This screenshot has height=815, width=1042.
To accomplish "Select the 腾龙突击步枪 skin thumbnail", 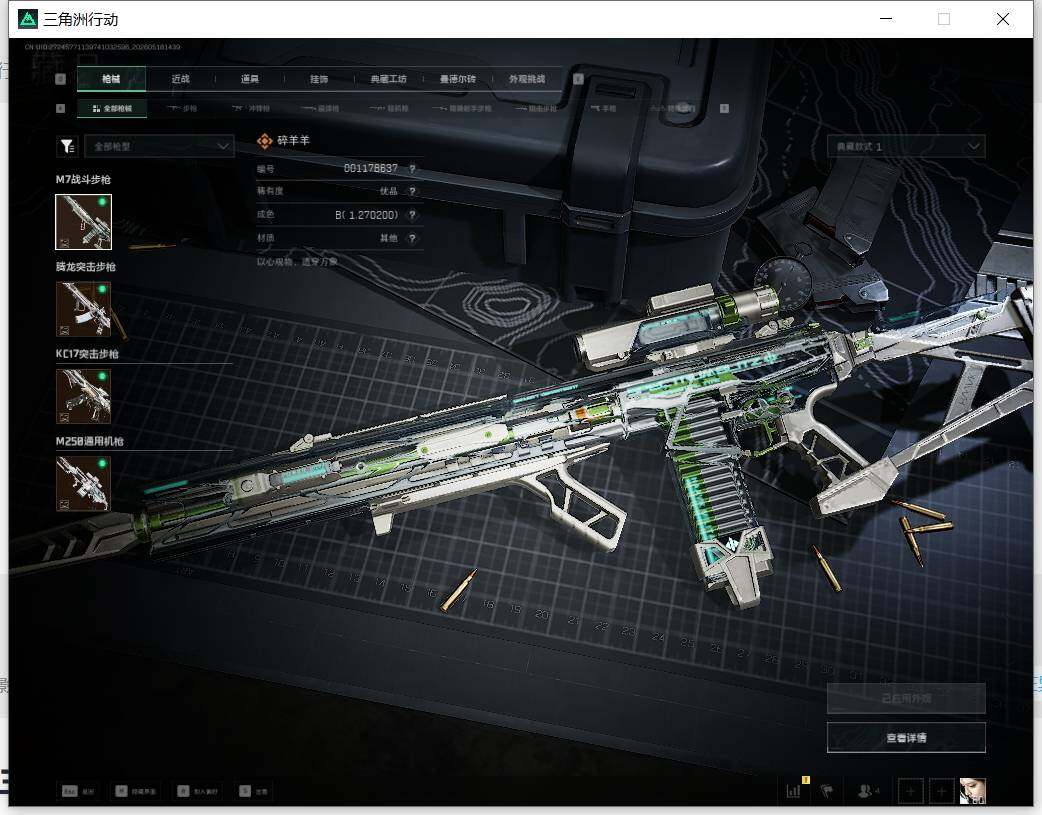I will (x=83, y=309).
